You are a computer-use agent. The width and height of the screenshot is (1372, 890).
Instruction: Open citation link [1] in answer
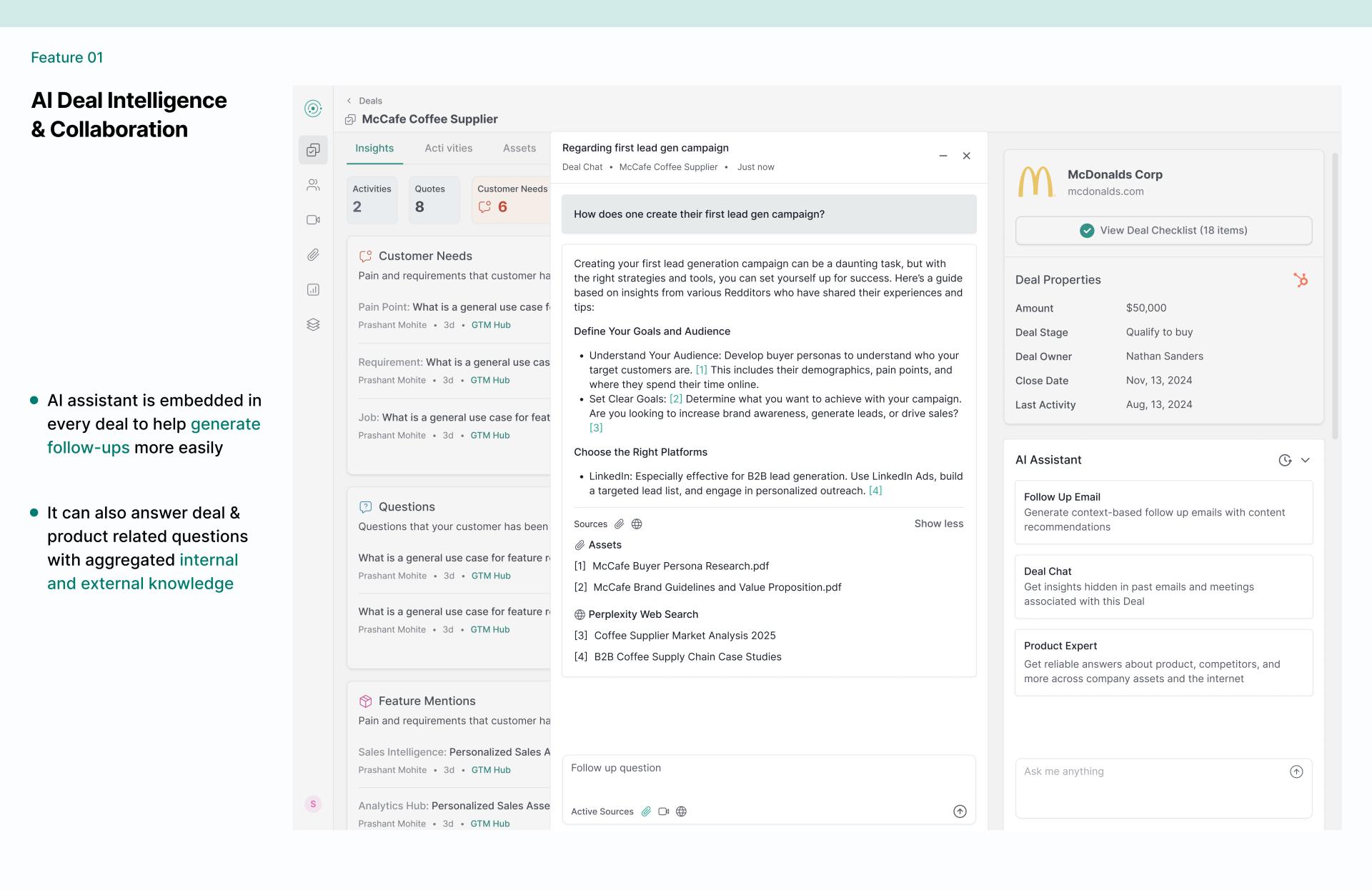[x=701, y=370]
